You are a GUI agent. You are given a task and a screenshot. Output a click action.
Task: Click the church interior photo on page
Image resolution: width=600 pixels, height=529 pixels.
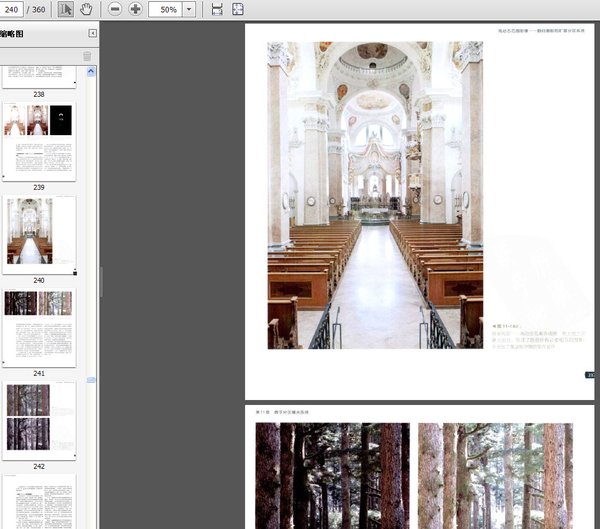pyautogui.click(x=375, y=195)
